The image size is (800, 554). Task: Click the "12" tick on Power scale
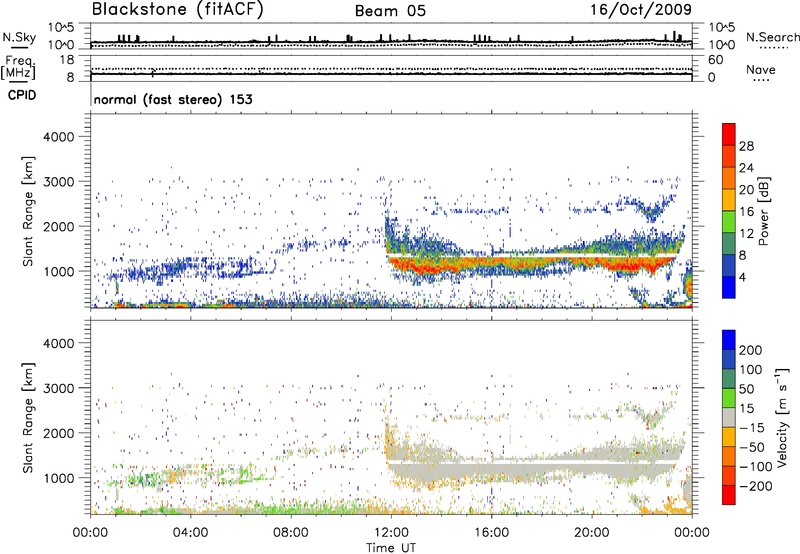(x=746, y=234)
